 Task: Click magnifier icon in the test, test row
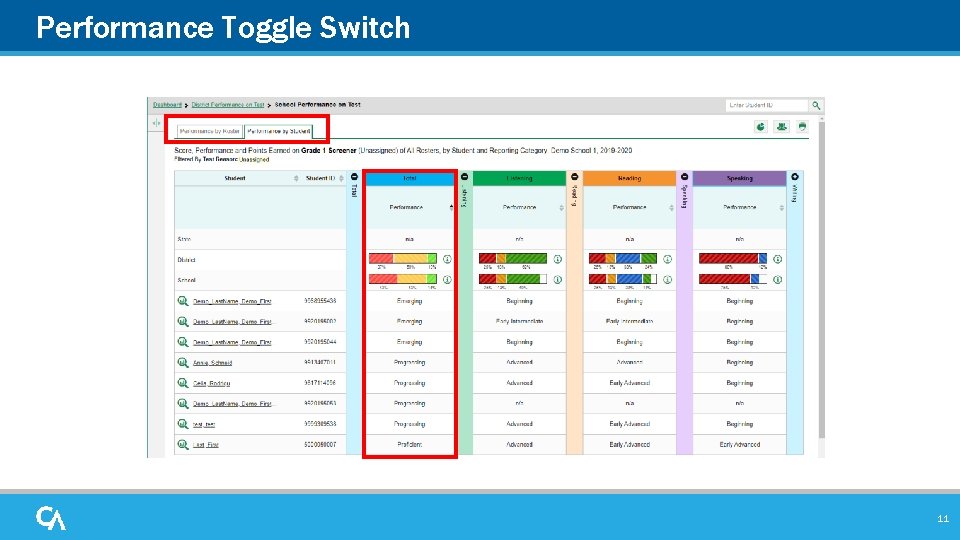[182, 424]
